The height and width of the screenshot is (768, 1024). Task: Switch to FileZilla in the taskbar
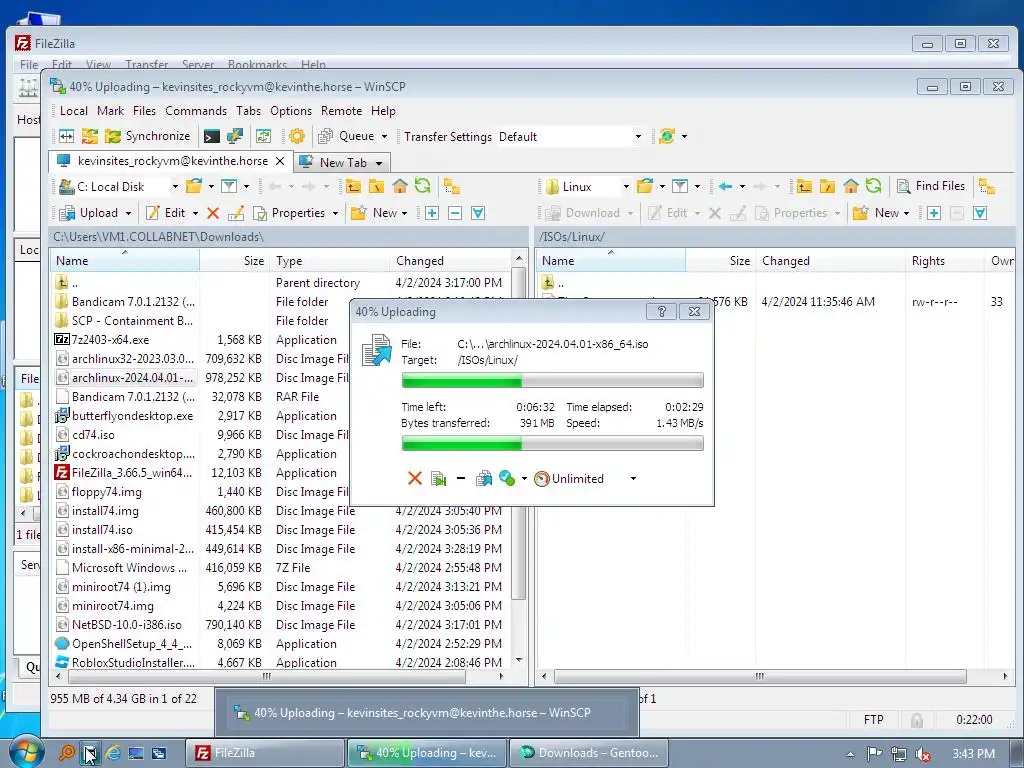264,753
